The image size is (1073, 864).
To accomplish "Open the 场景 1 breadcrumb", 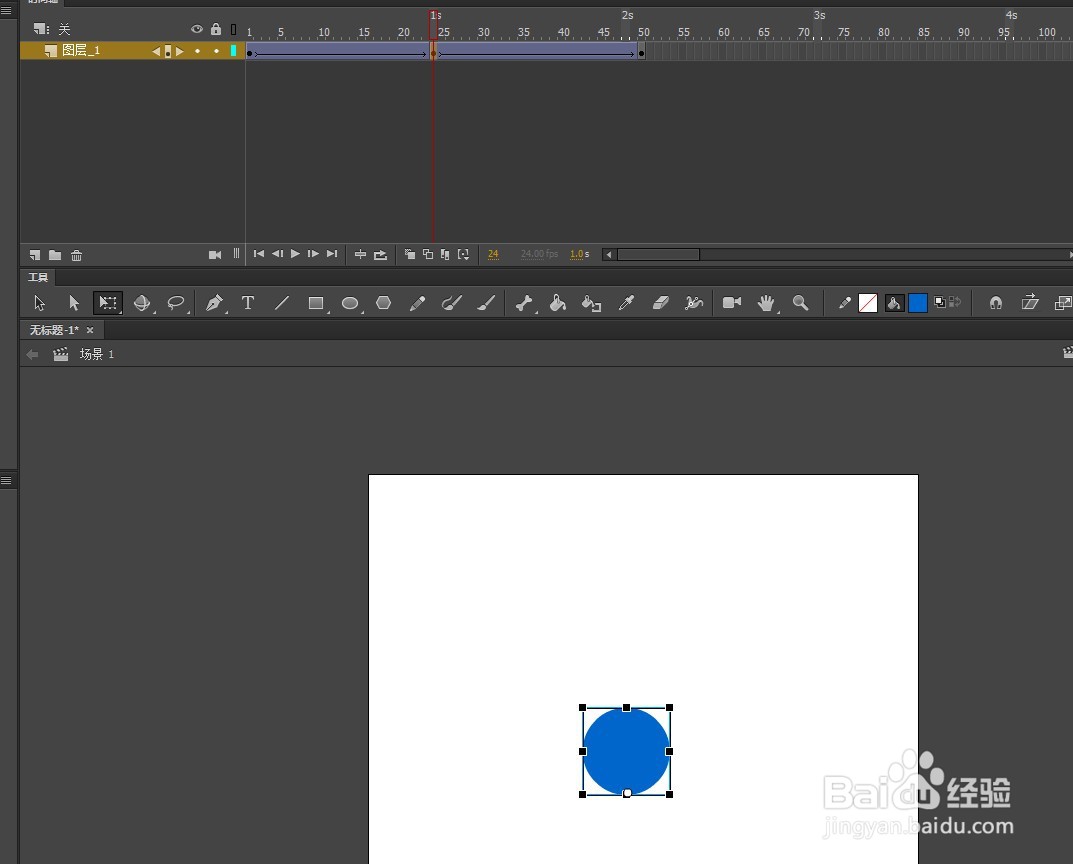I will point(95,353).
